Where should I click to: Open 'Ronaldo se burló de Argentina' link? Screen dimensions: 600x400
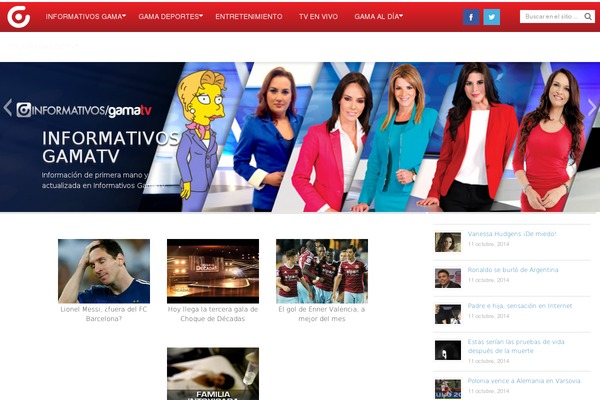513,270
